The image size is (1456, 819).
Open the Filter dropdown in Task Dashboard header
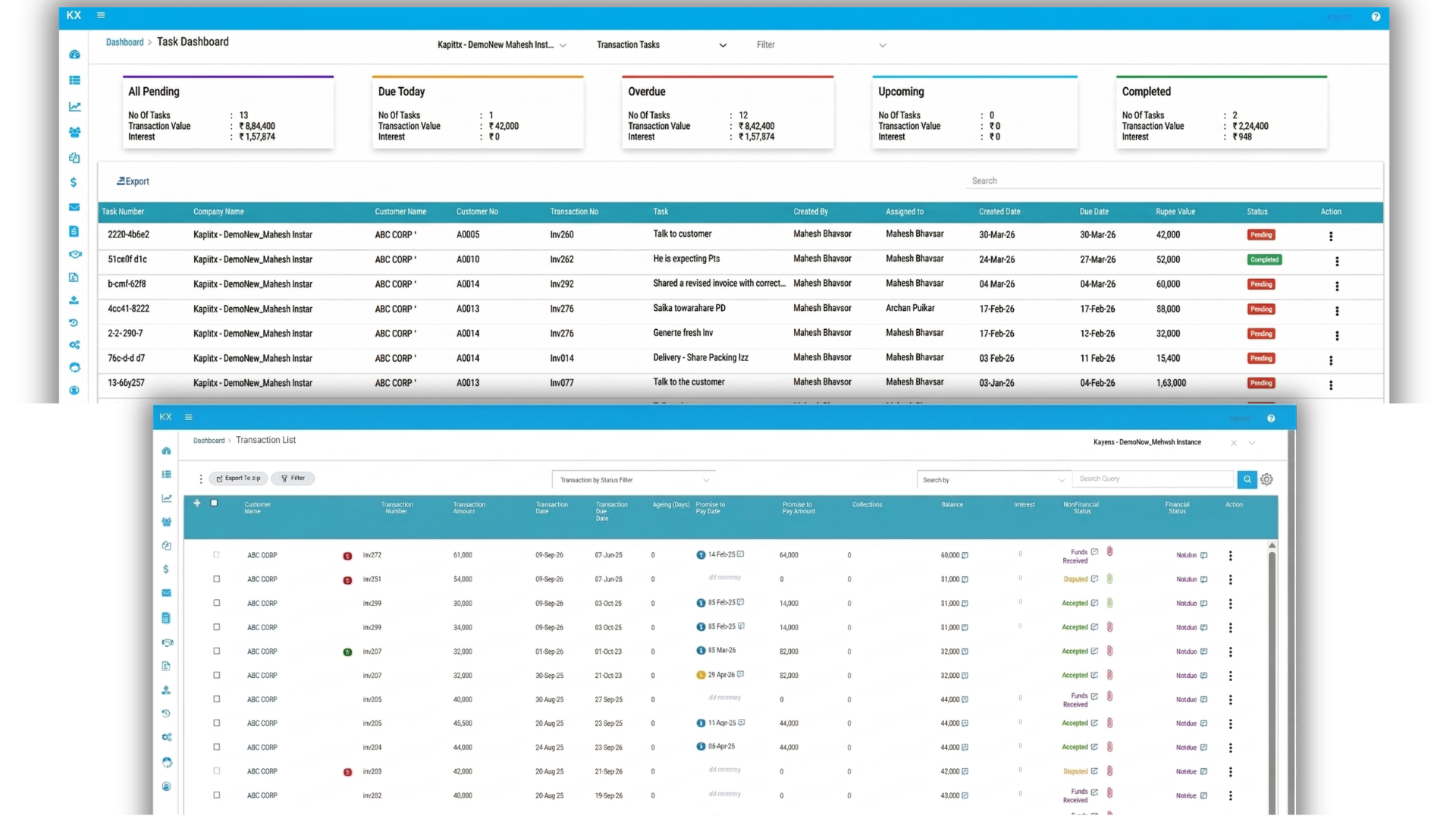click(x=821, y=45)
